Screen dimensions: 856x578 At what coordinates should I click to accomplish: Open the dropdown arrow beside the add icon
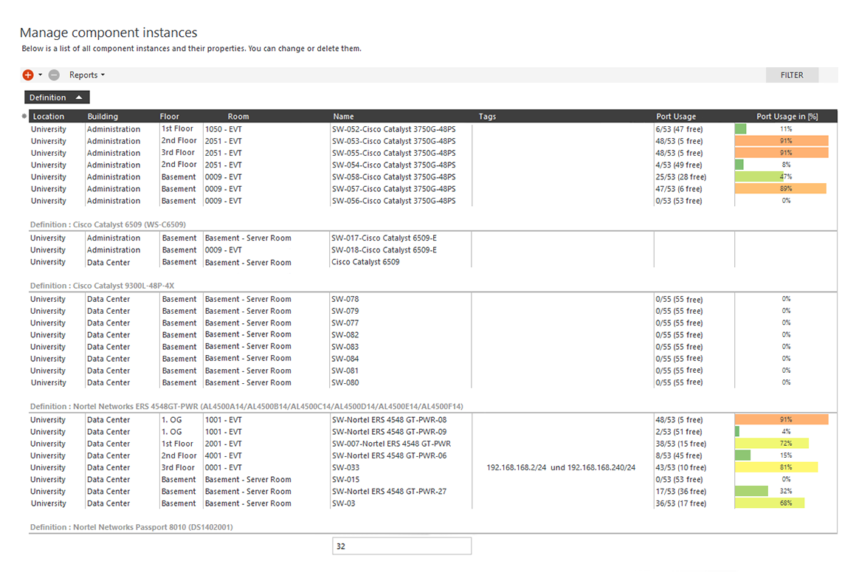[x=40, y=75]
